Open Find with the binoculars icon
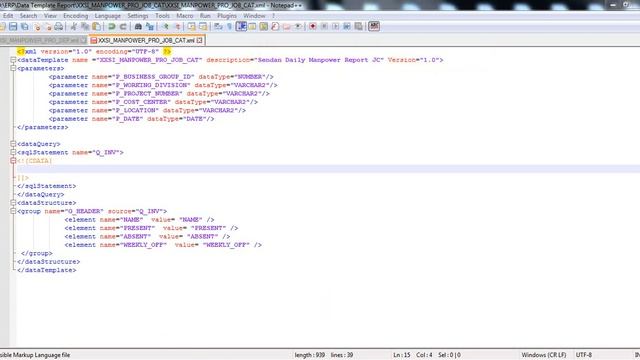Viewport: 640px width, 360px height. coord(138,27)
